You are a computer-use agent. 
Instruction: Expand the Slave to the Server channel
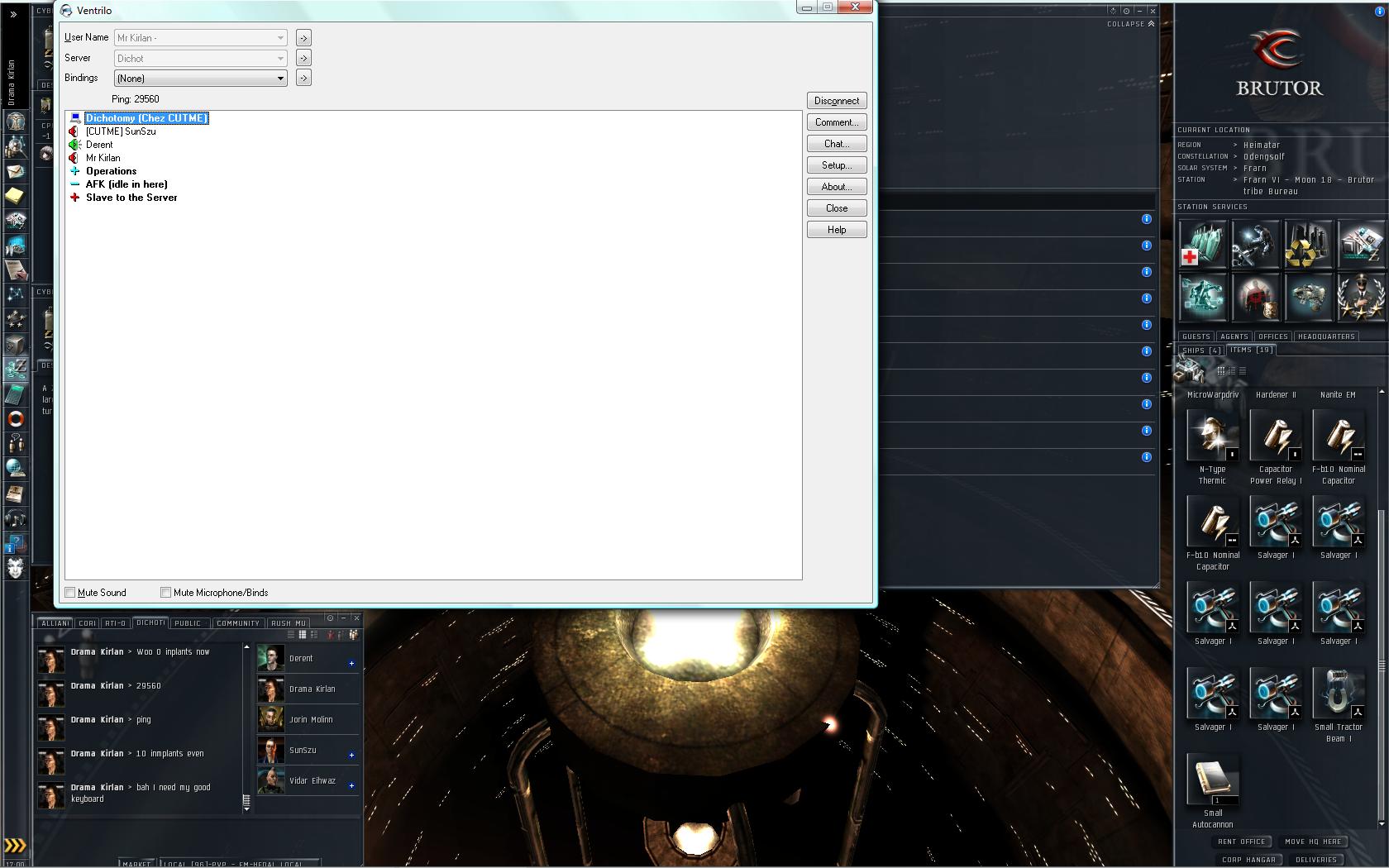click(75, 198)
